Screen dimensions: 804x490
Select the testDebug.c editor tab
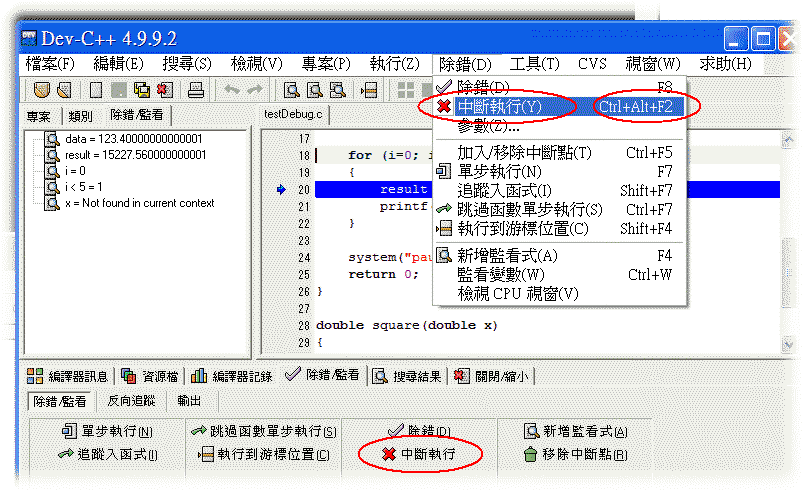[293, 114]
